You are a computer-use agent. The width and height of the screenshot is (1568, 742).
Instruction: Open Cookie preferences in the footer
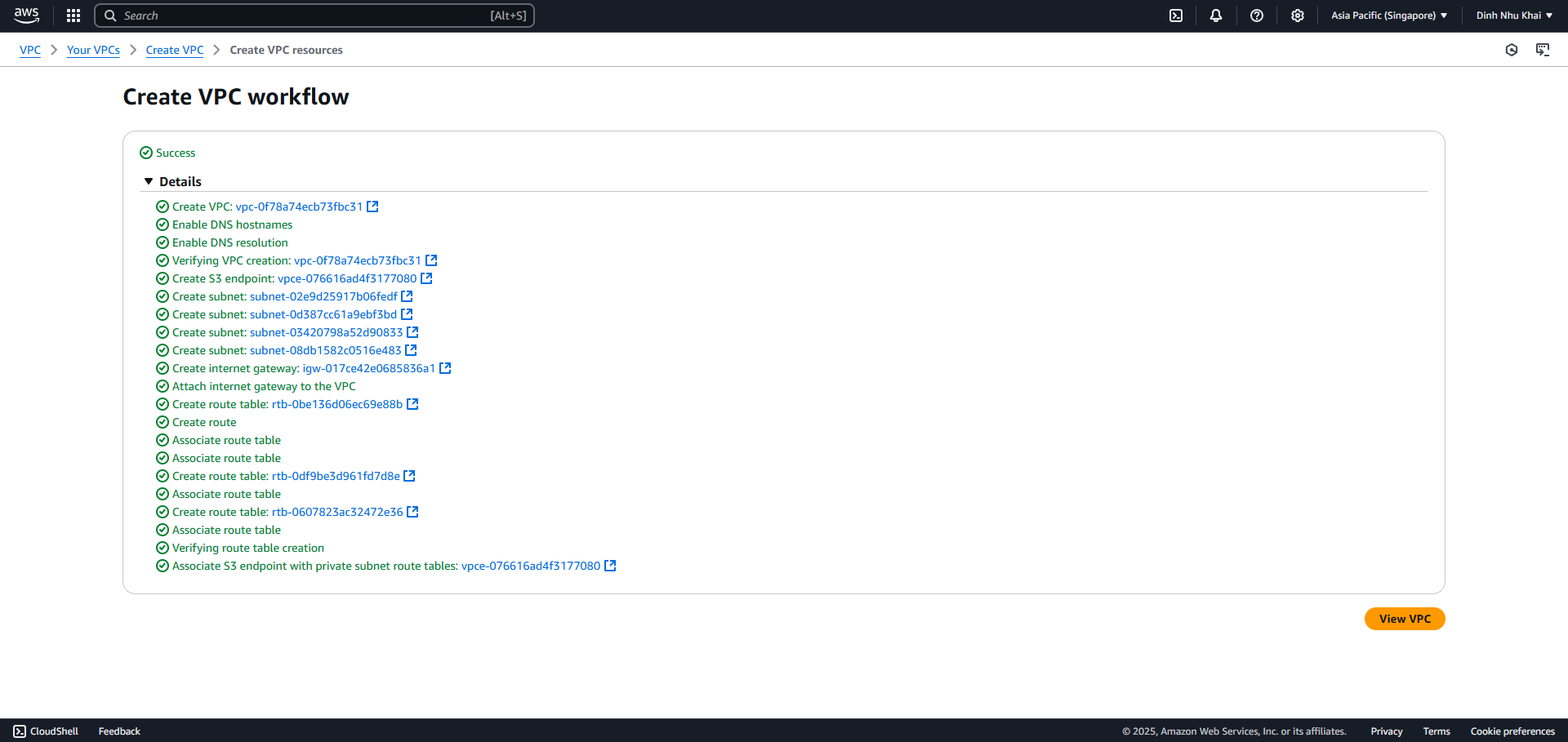point(1512,731)
